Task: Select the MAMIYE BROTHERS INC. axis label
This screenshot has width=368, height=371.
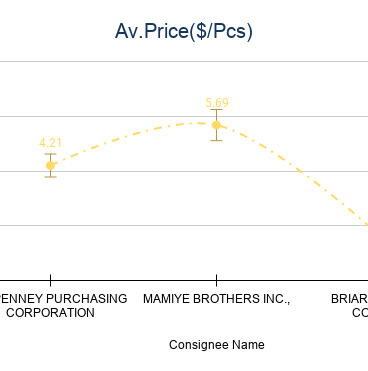Action: pos(217,299)
